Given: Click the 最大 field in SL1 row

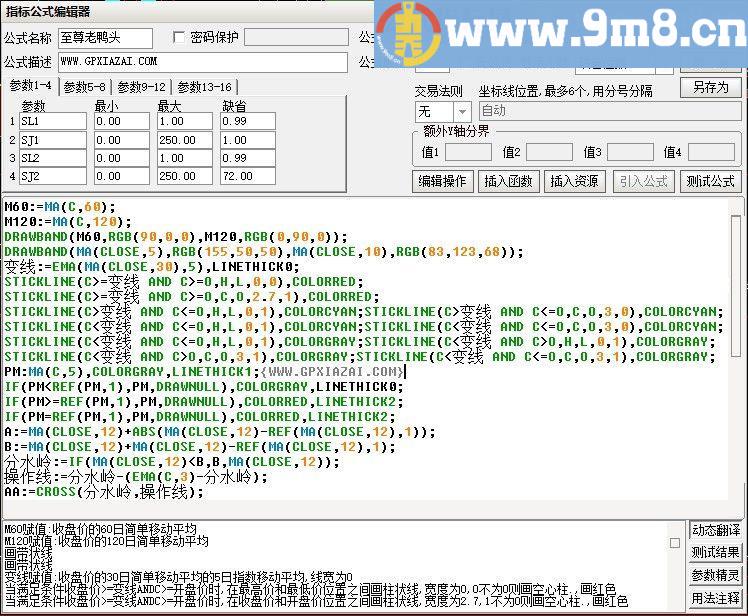Looking at the screenshot, I should (185, 121).
